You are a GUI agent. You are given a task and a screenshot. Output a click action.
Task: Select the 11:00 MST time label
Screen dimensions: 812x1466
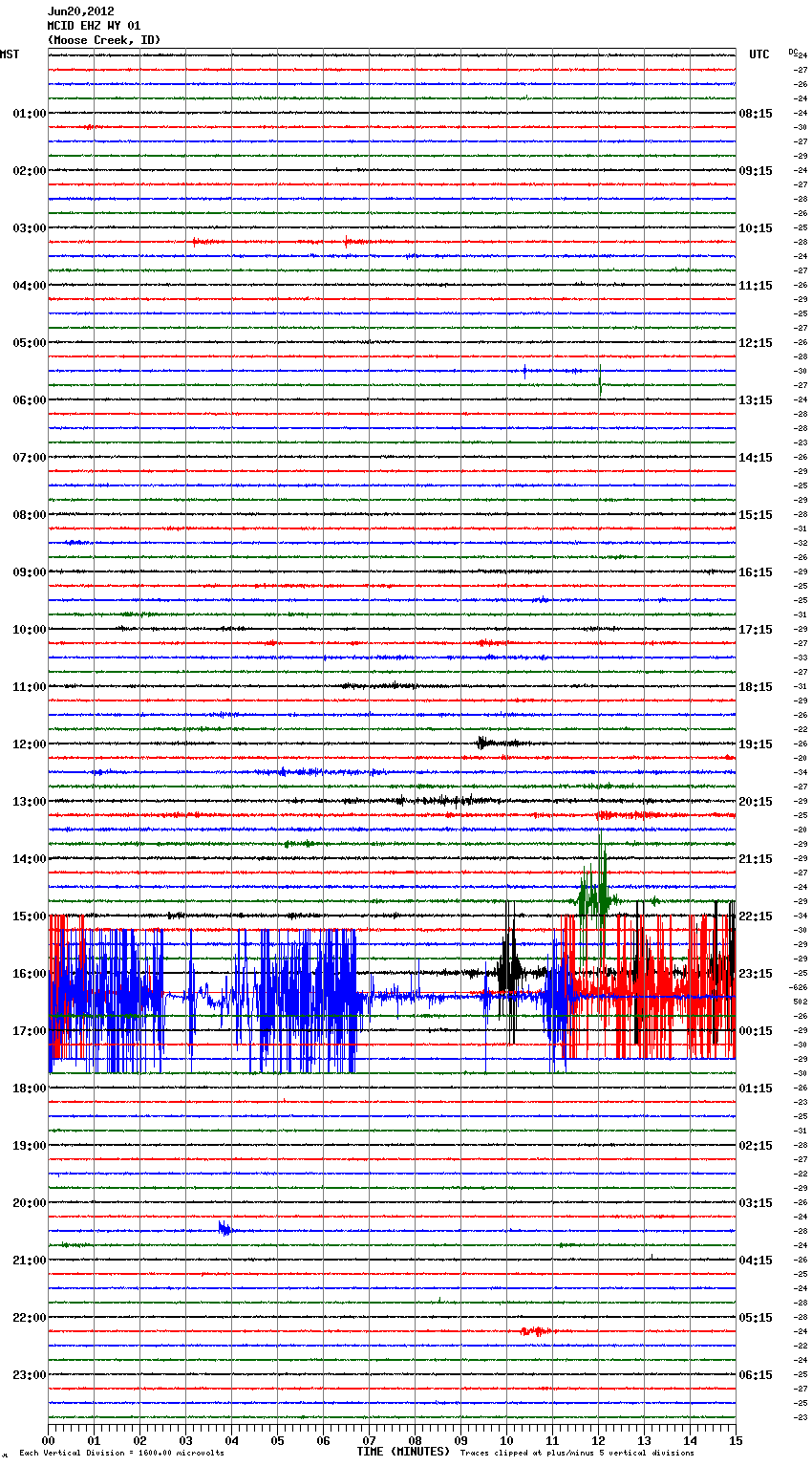coord(30,687)
